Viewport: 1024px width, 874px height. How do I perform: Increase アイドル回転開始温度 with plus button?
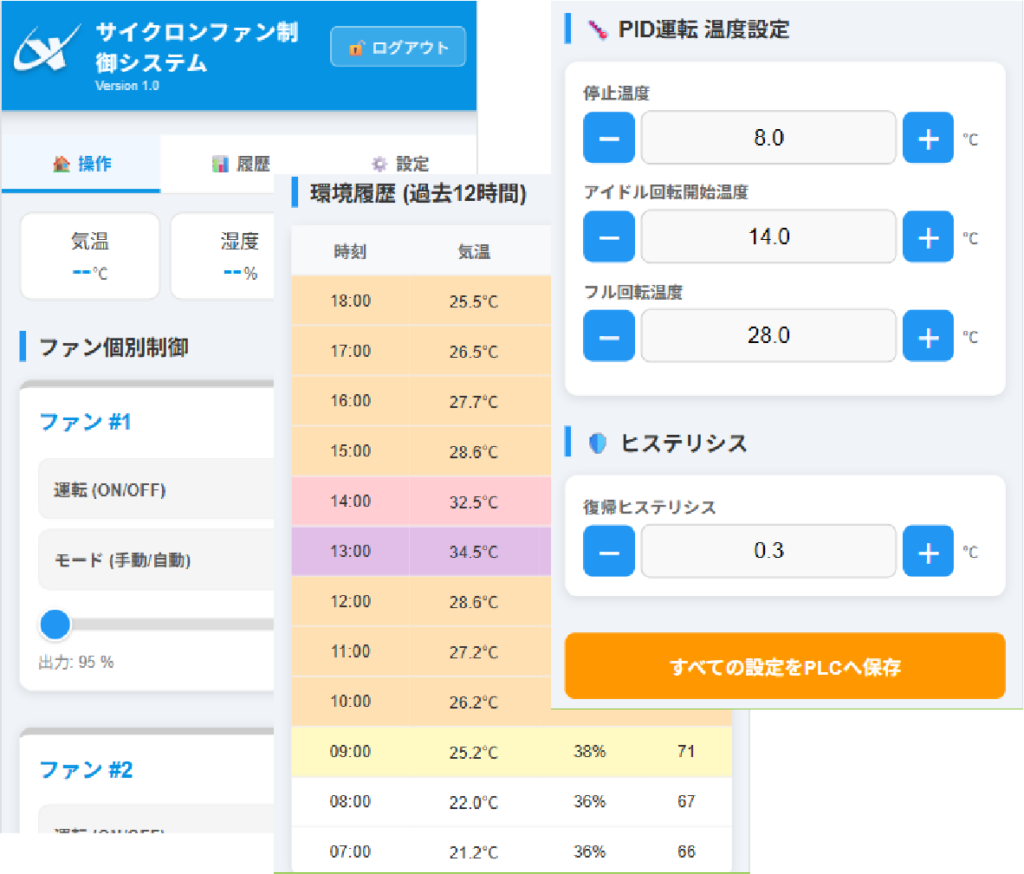(928, 237)
